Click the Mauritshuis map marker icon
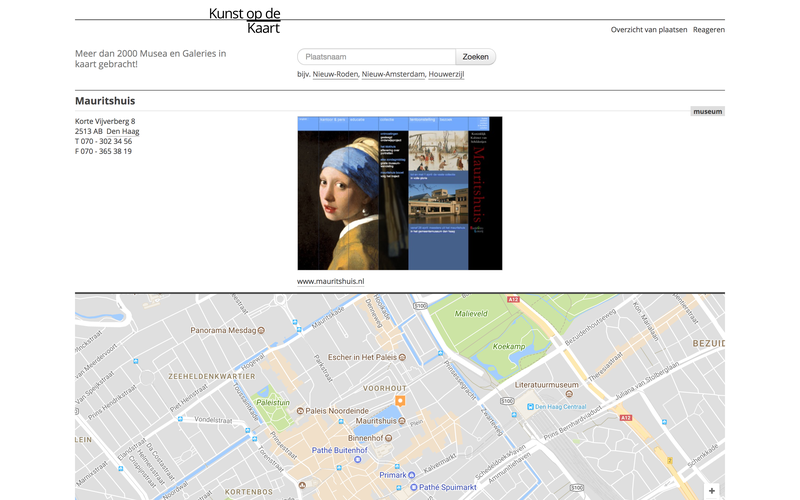 (x=402, y=421)
